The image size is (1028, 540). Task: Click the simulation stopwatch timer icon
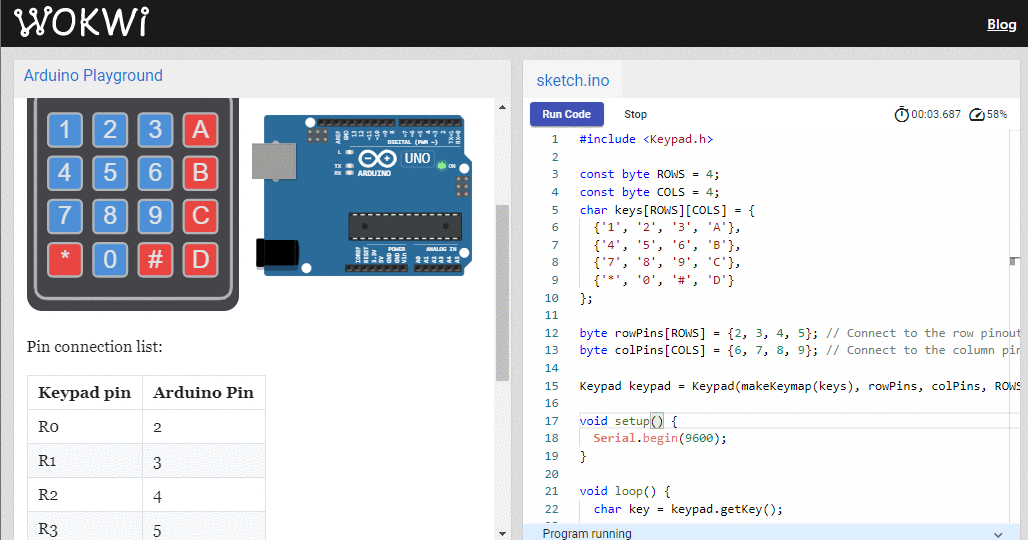[901, 115]
